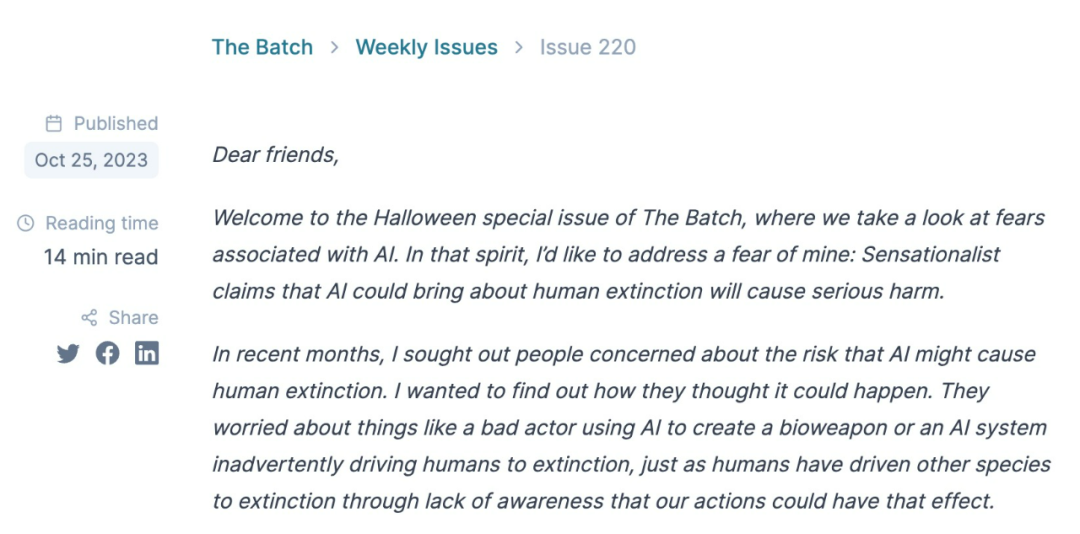Screen dimensions: 1080x534
Task: Open The Batch breadcrumb link
Action: point(262,47)
